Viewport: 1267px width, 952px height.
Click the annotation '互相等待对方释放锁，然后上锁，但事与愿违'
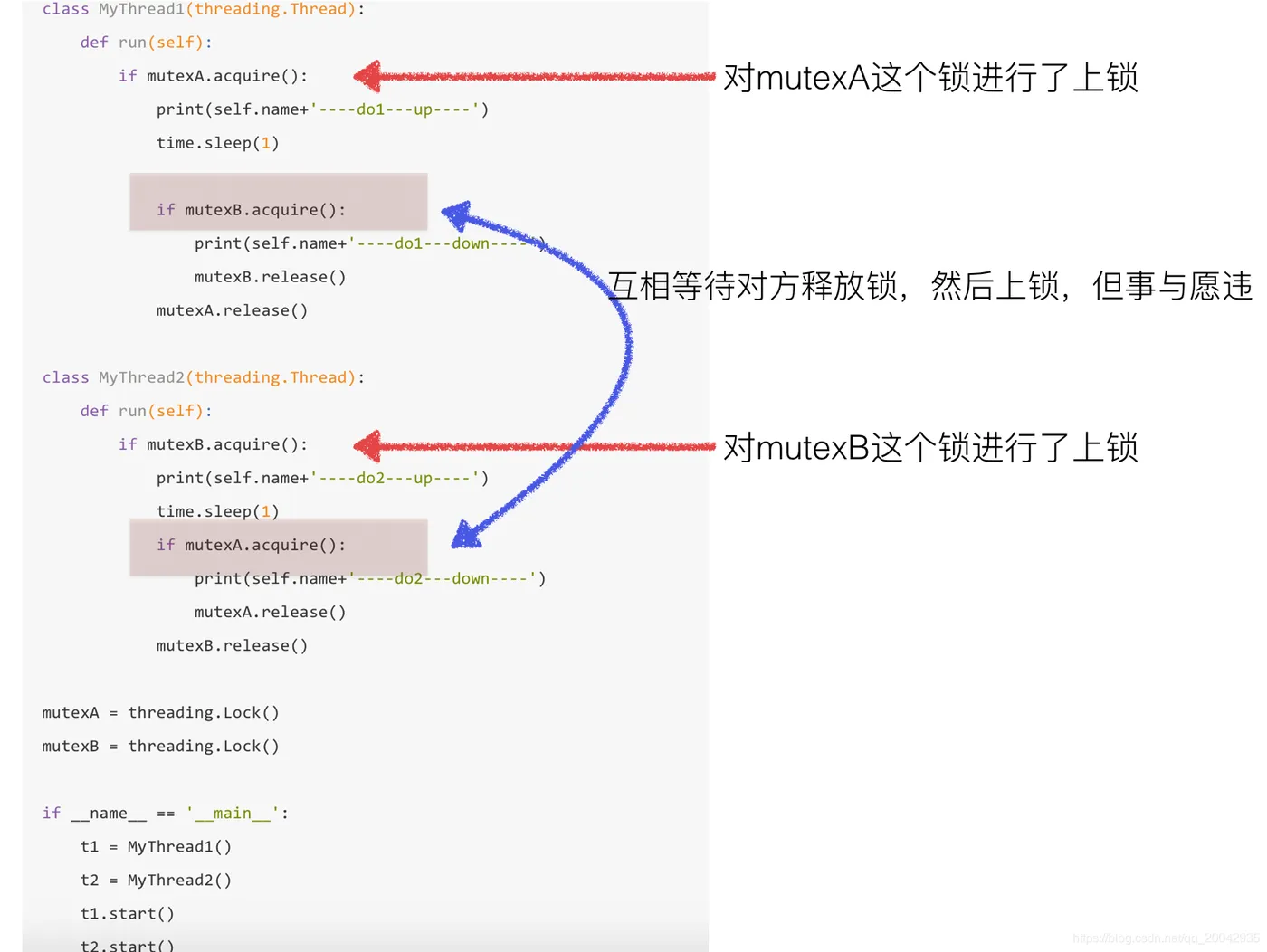(930, 286)
